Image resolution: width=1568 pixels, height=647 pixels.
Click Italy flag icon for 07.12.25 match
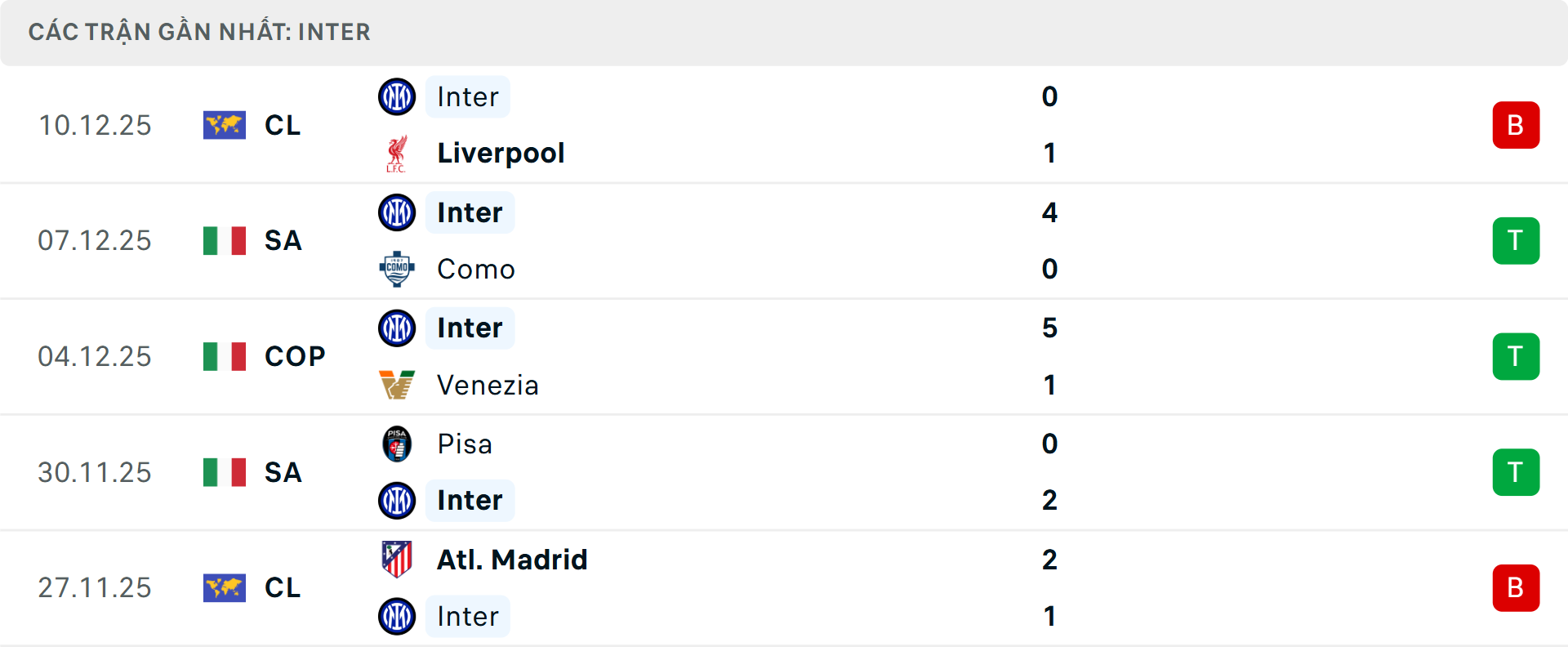coord(225,241)
